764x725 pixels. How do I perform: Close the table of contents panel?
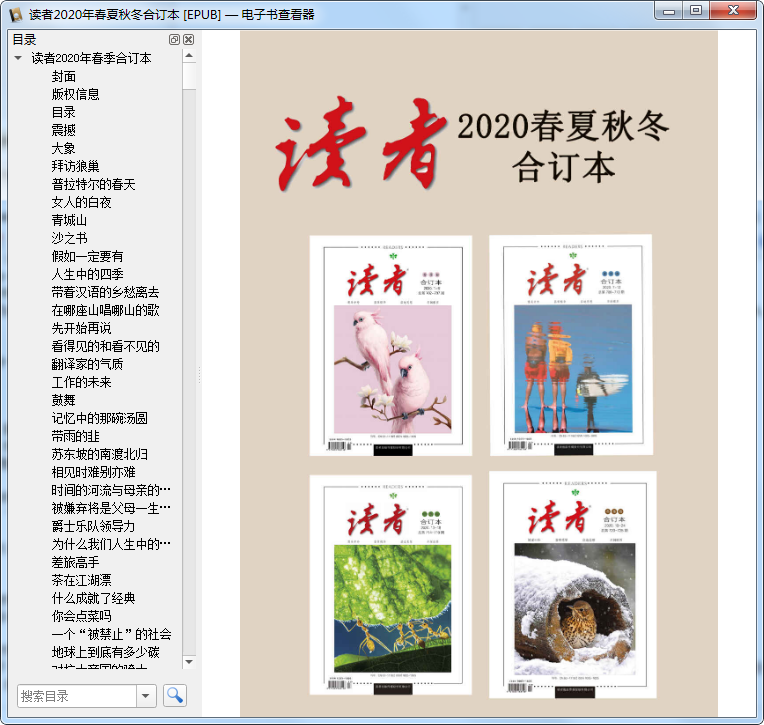189,39
